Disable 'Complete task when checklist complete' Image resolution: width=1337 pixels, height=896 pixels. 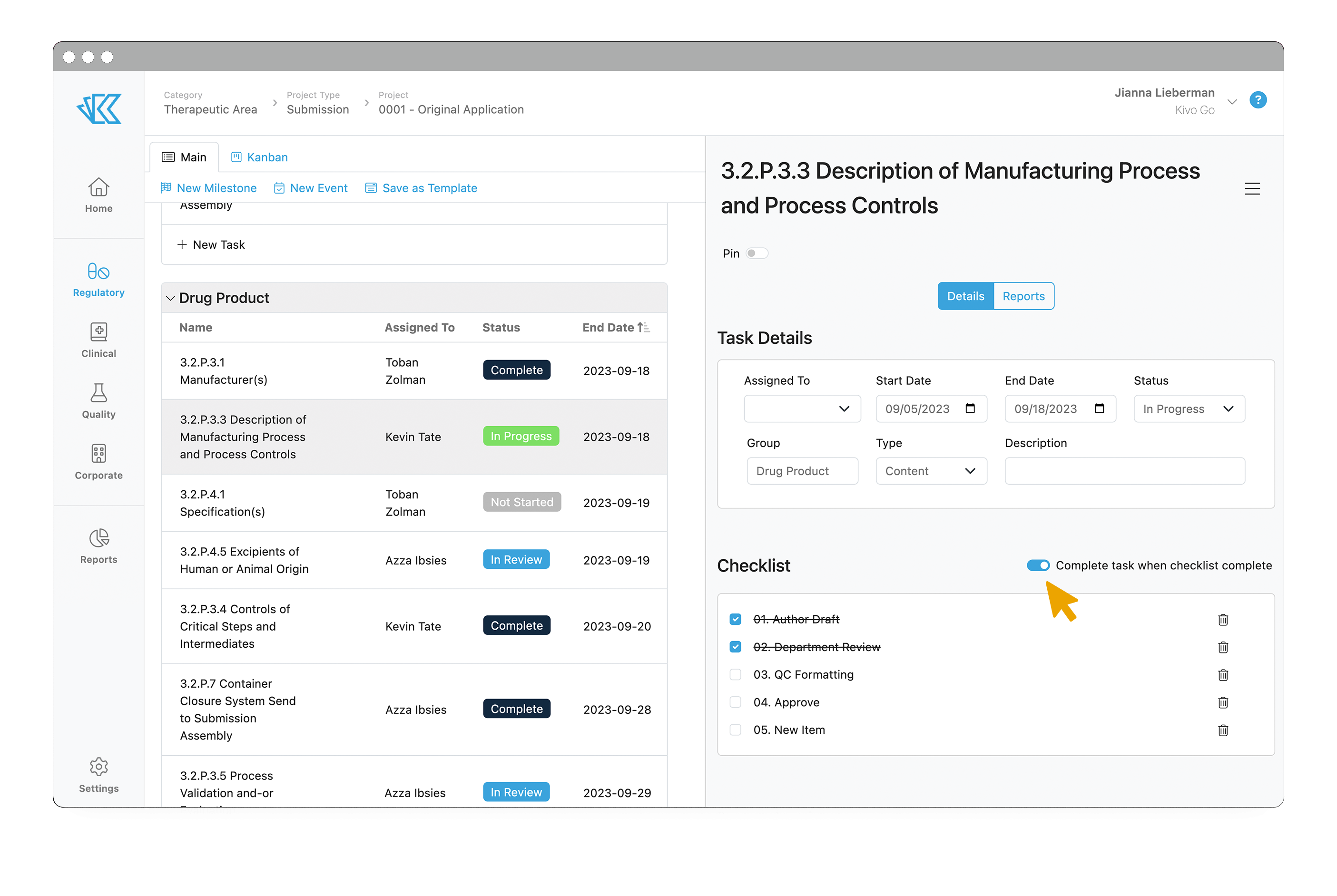point(1038,565)
